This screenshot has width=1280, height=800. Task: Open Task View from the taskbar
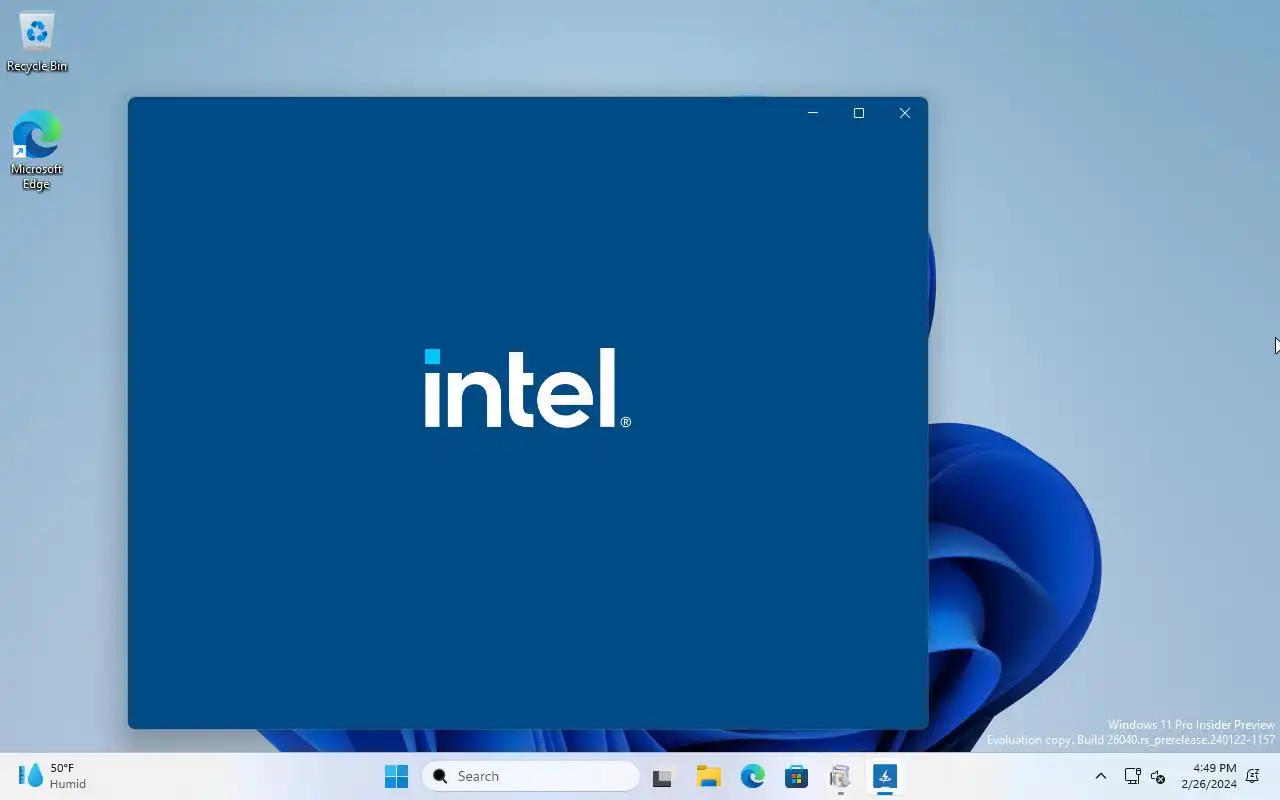click(662, 777)
